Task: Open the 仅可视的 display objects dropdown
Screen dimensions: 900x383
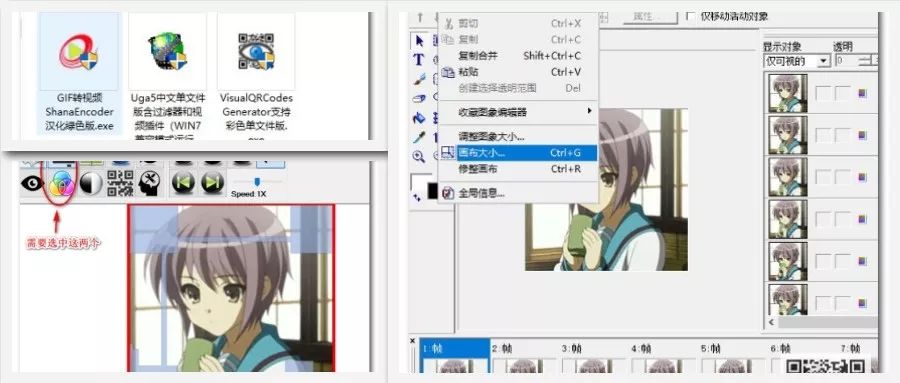Action: 797,61
